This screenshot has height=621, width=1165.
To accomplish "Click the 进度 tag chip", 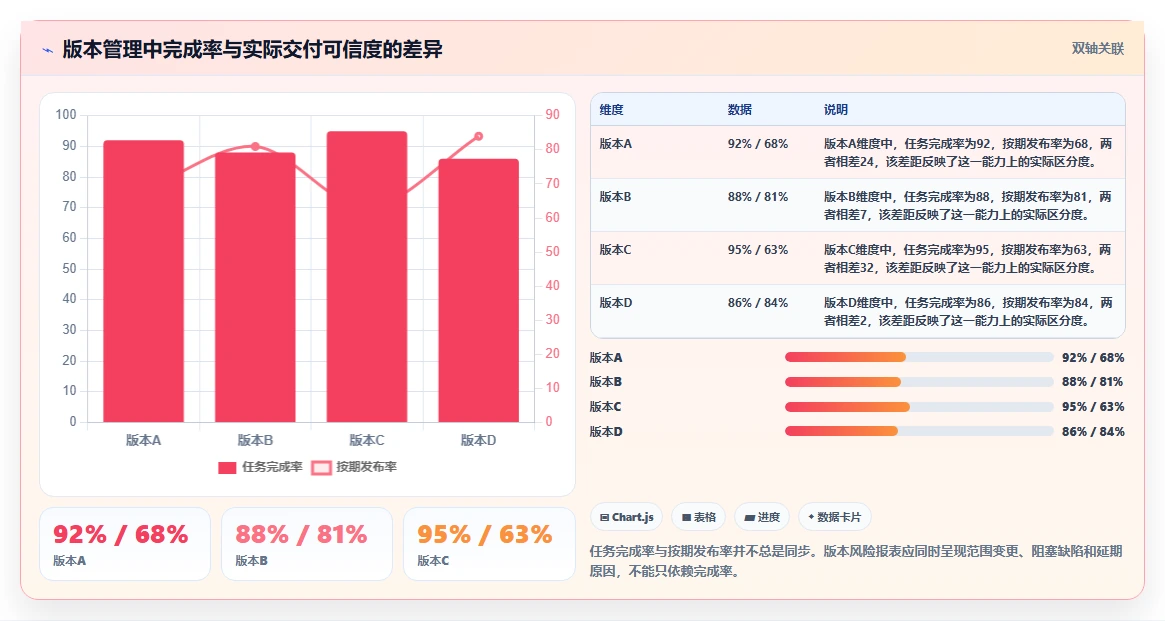I will (762, 517).
